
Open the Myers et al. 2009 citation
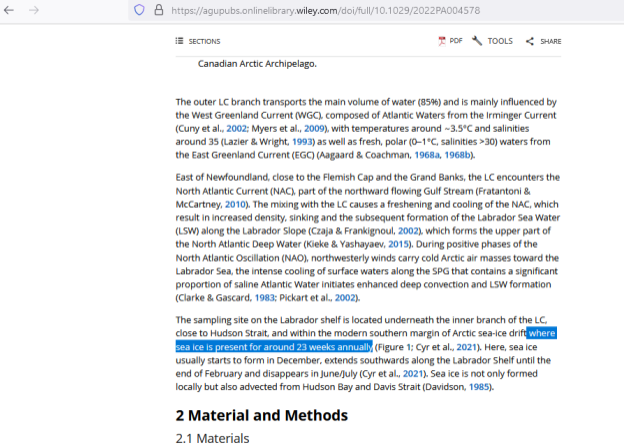pos(314,129)
